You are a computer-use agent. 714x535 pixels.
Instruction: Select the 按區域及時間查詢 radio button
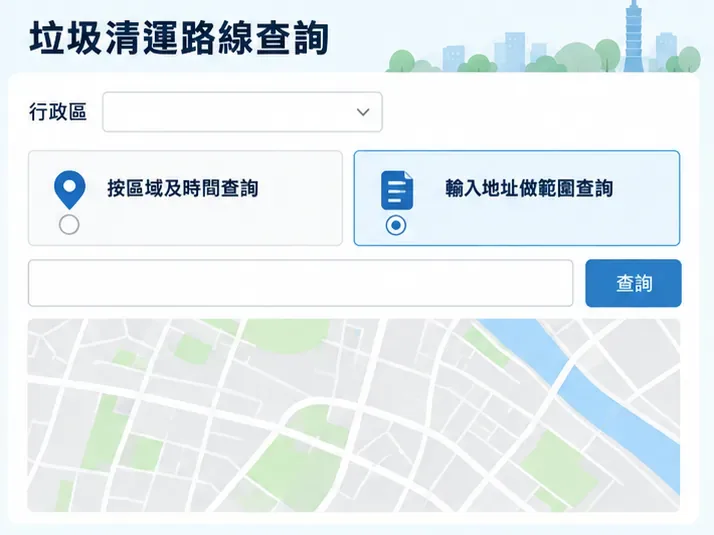pyautogui.click(x=69, y=225)
